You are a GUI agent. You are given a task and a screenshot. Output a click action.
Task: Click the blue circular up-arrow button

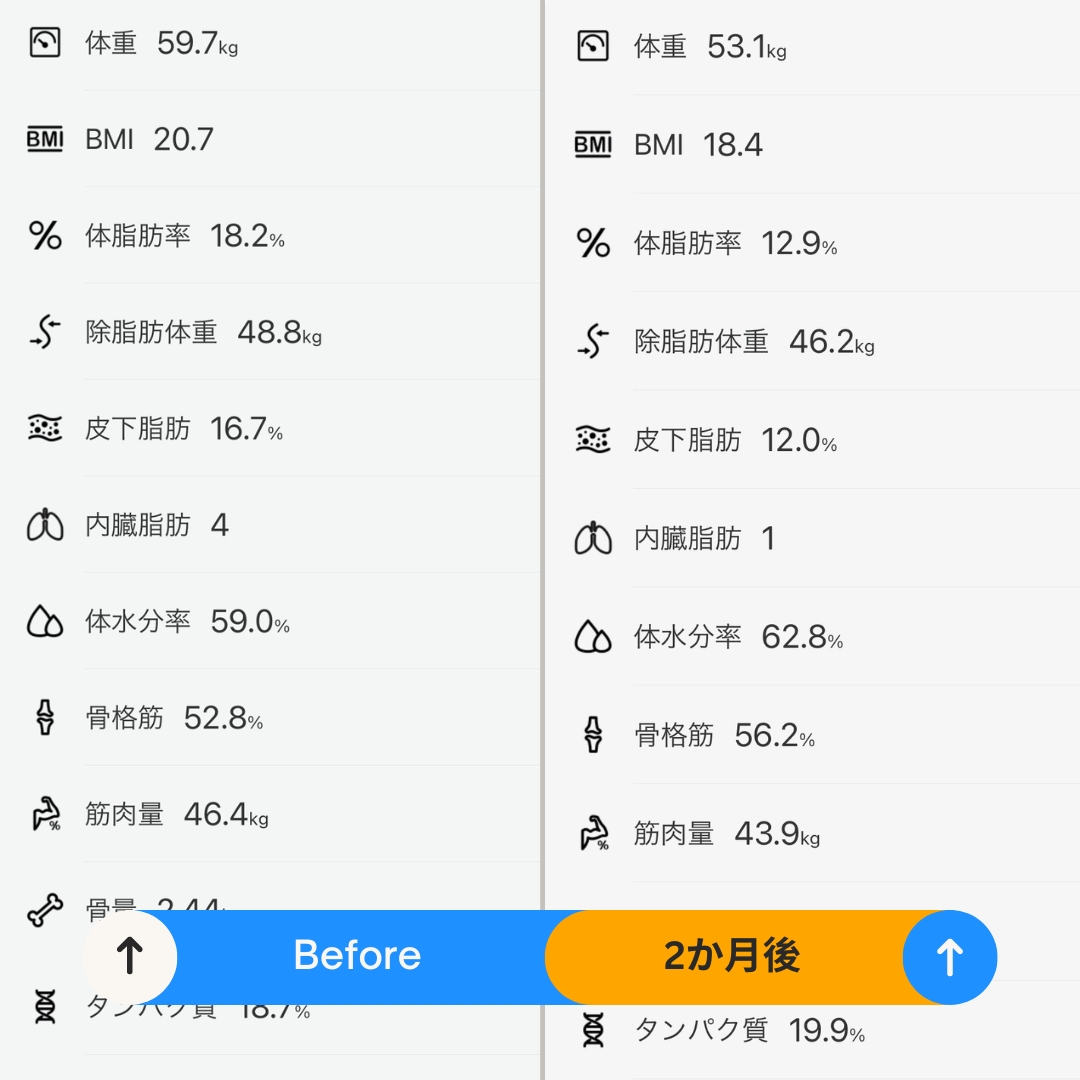[950, 957]
